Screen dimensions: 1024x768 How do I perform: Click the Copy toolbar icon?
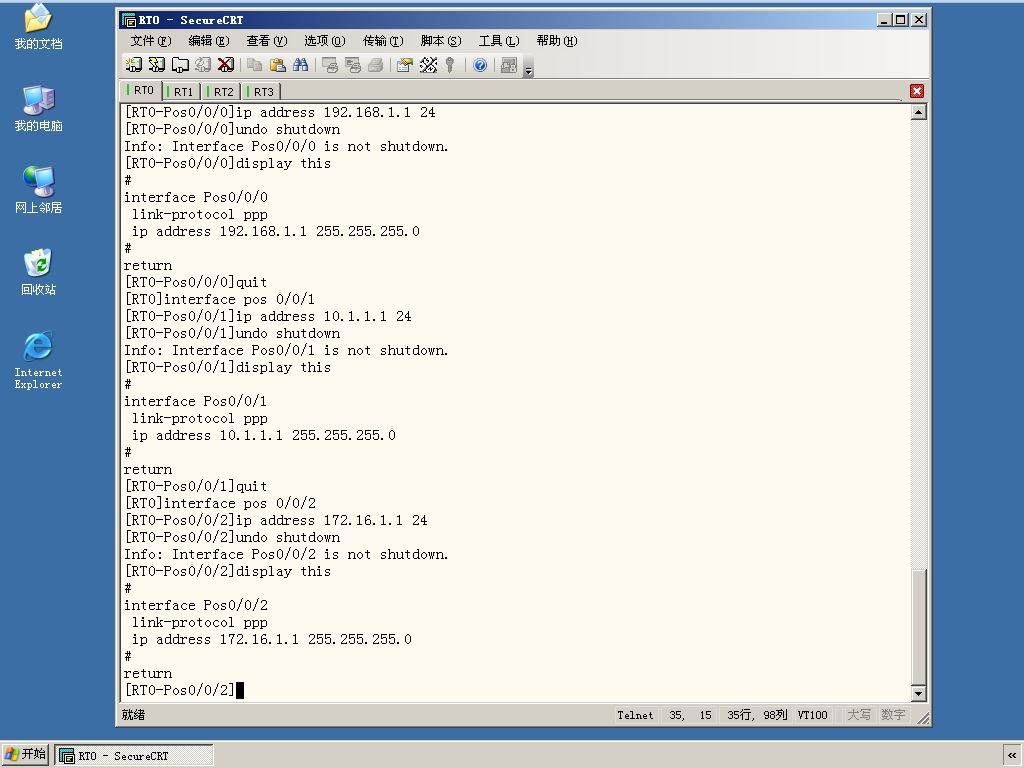pos(254,65)
